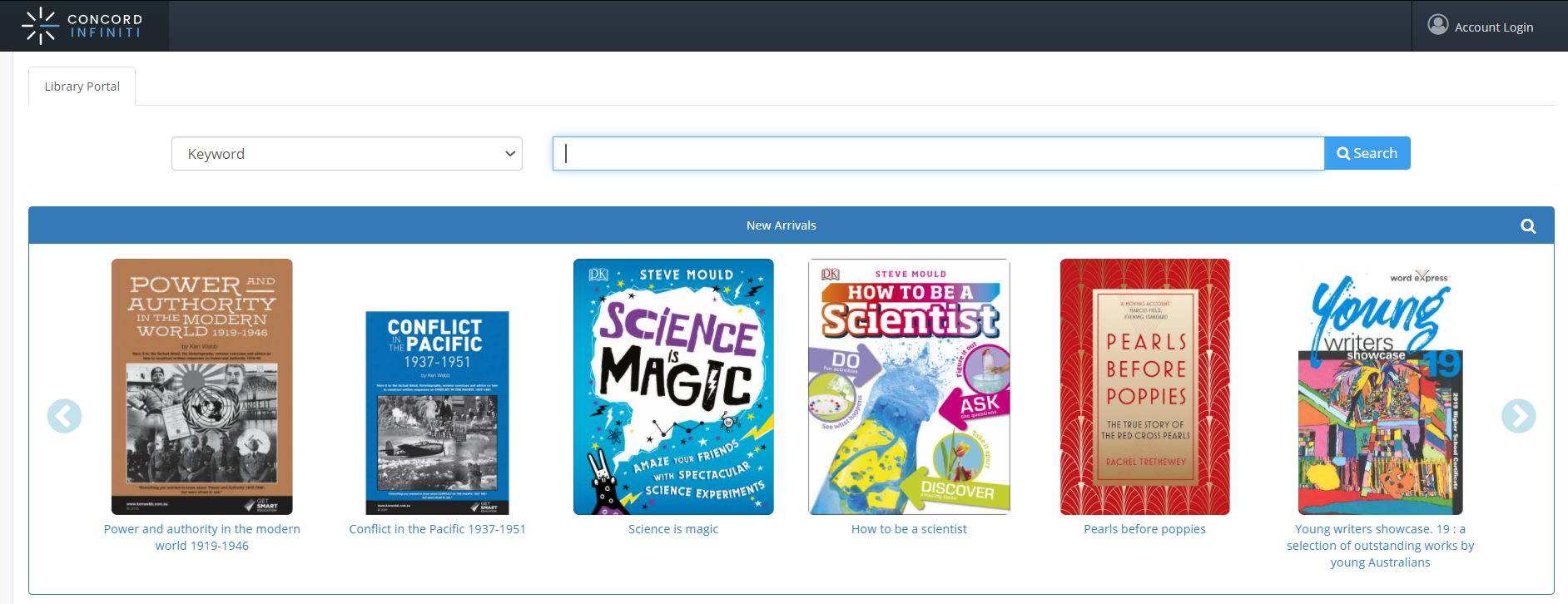Follow the 'Young writers showcase' title link
Screen dimensions: 1568x604
coord(1380,546)
